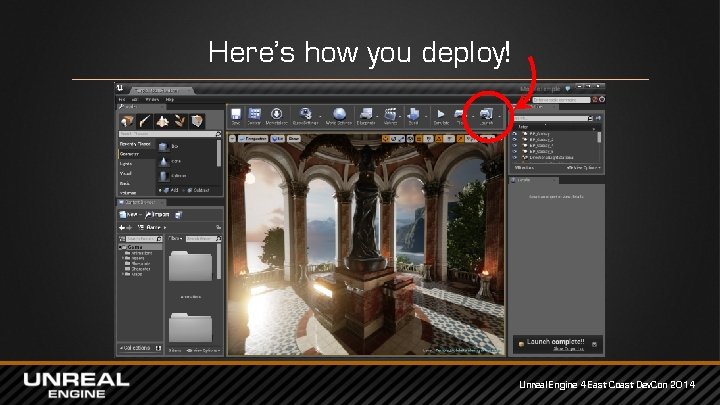
Task: Click the Build toolbar icon
Action: (x=413, y=116)
